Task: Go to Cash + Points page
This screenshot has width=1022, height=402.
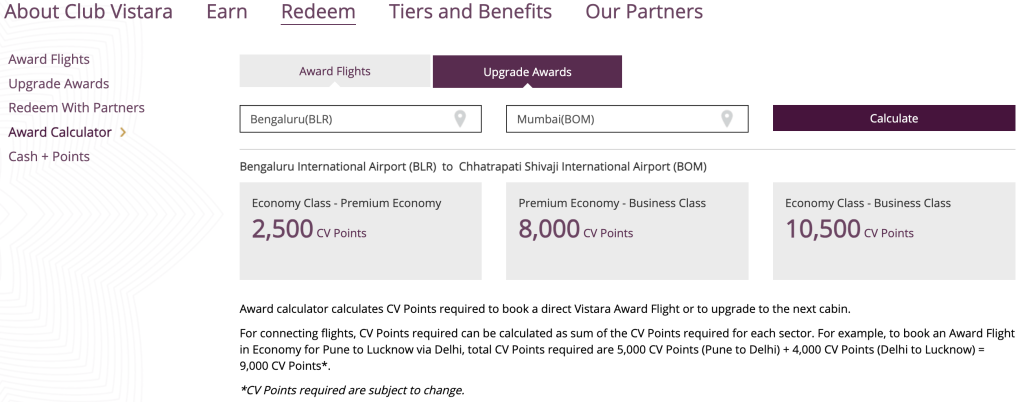Action: [49, 156]
